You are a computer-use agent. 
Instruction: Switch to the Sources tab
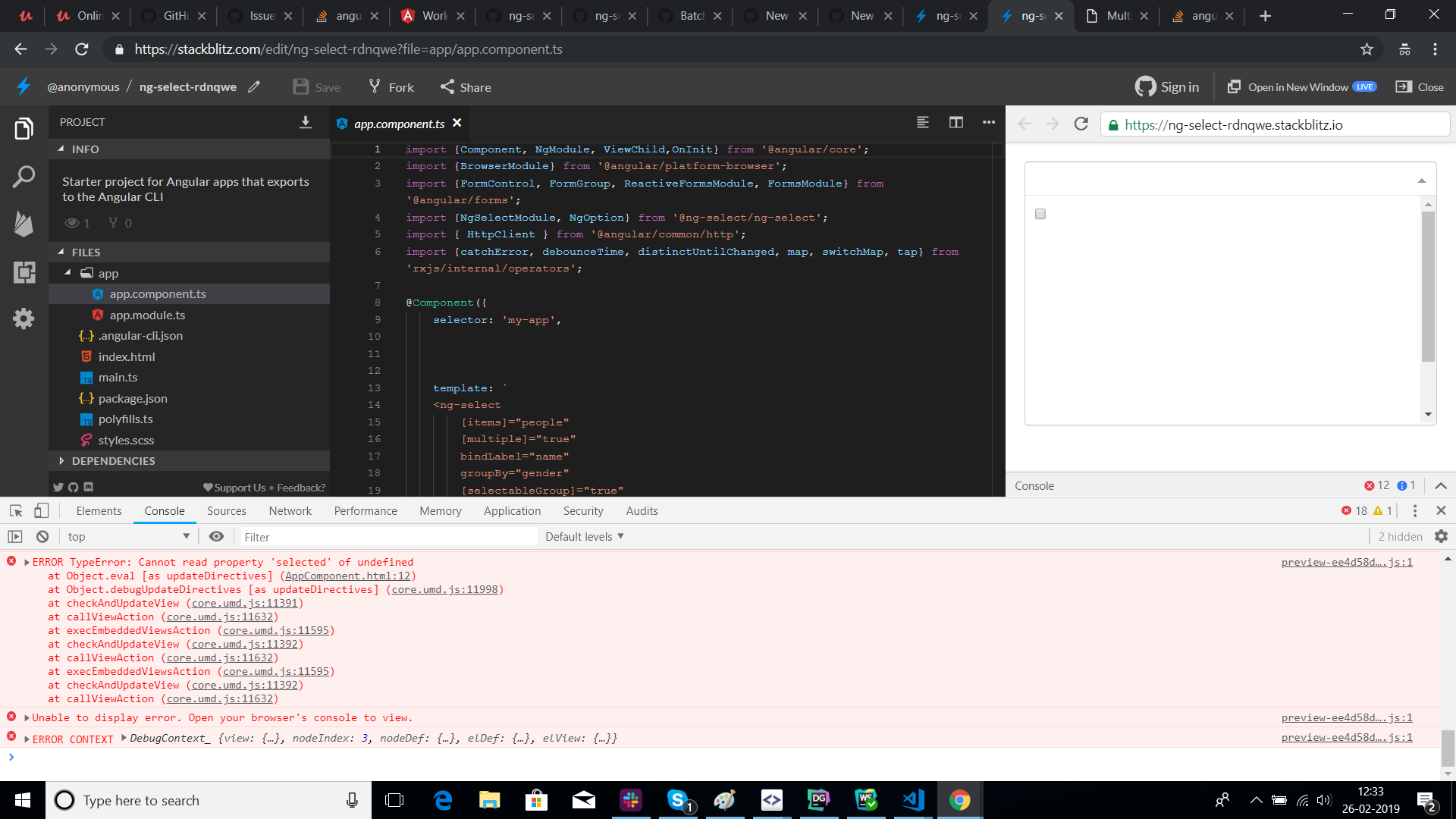click(x=226, y=510)
